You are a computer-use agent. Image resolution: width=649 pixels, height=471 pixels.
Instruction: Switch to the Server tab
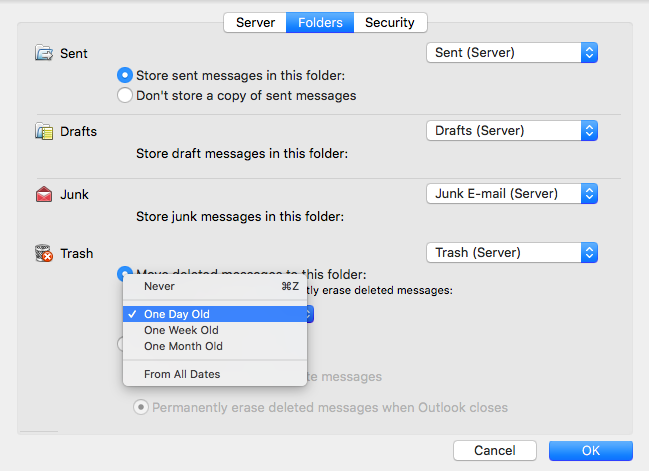(255, 22)
